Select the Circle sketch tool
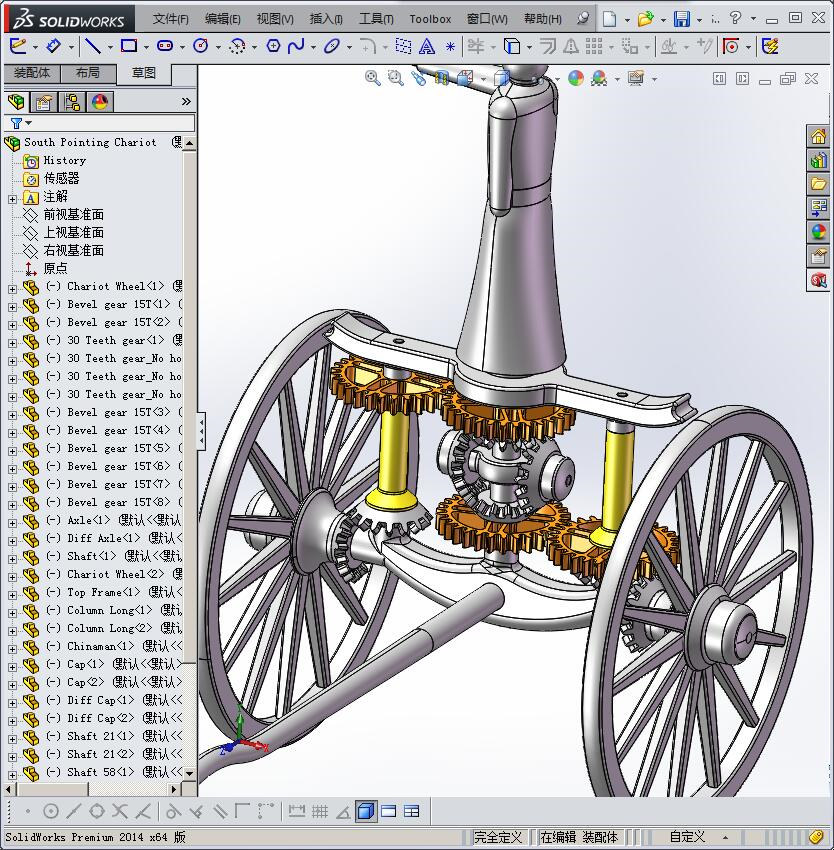Screen dimensions: 834x850 tap(201, 46)
